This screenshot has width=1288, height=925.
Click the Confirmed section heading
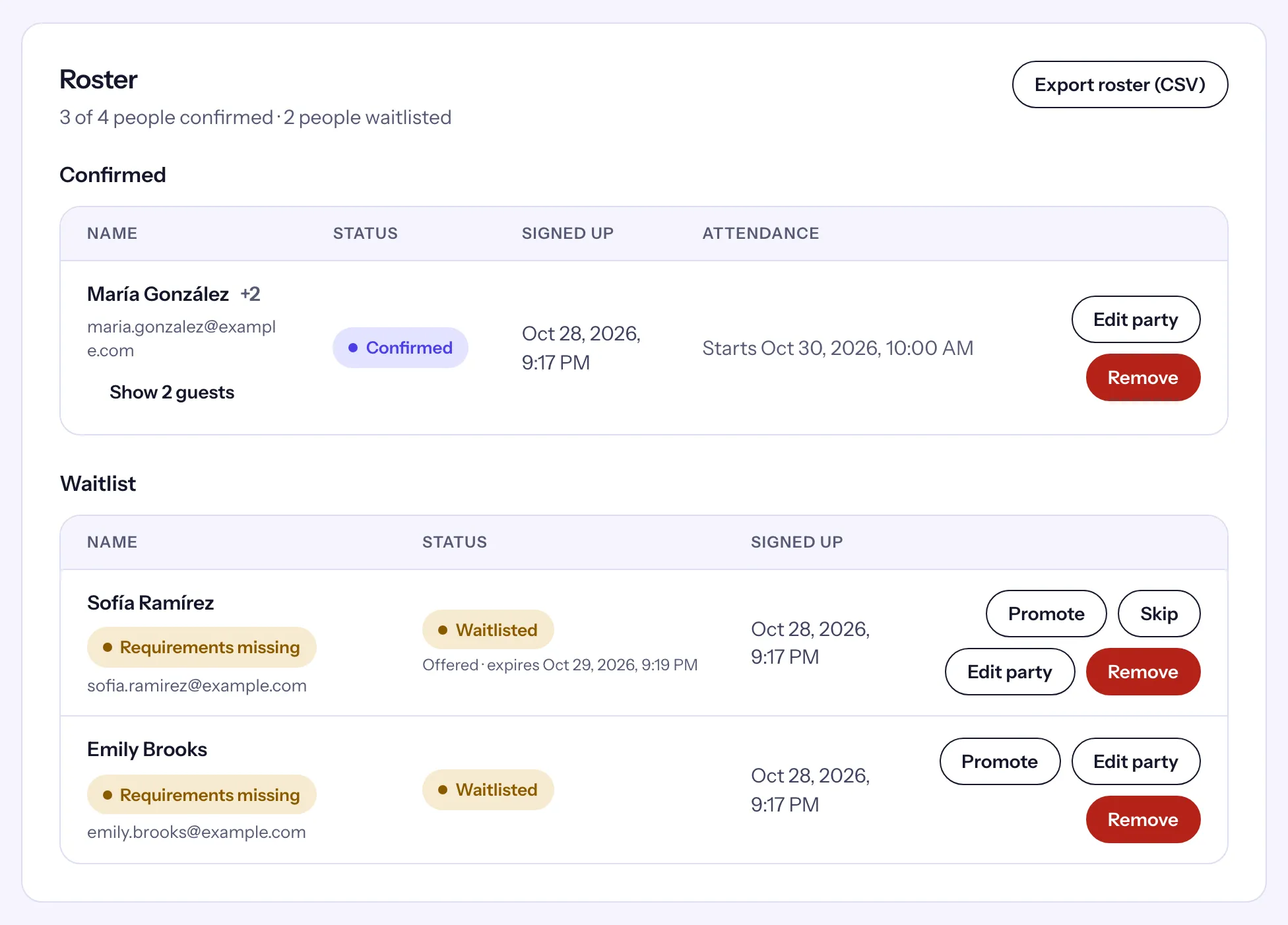112,175
